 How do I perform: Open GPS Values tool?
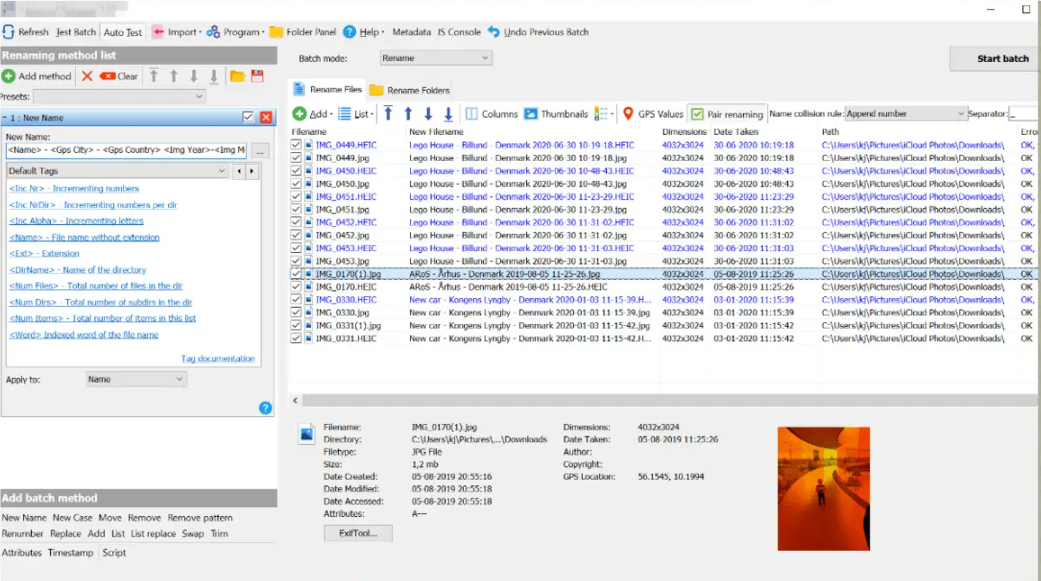click(x=653, y=114)
